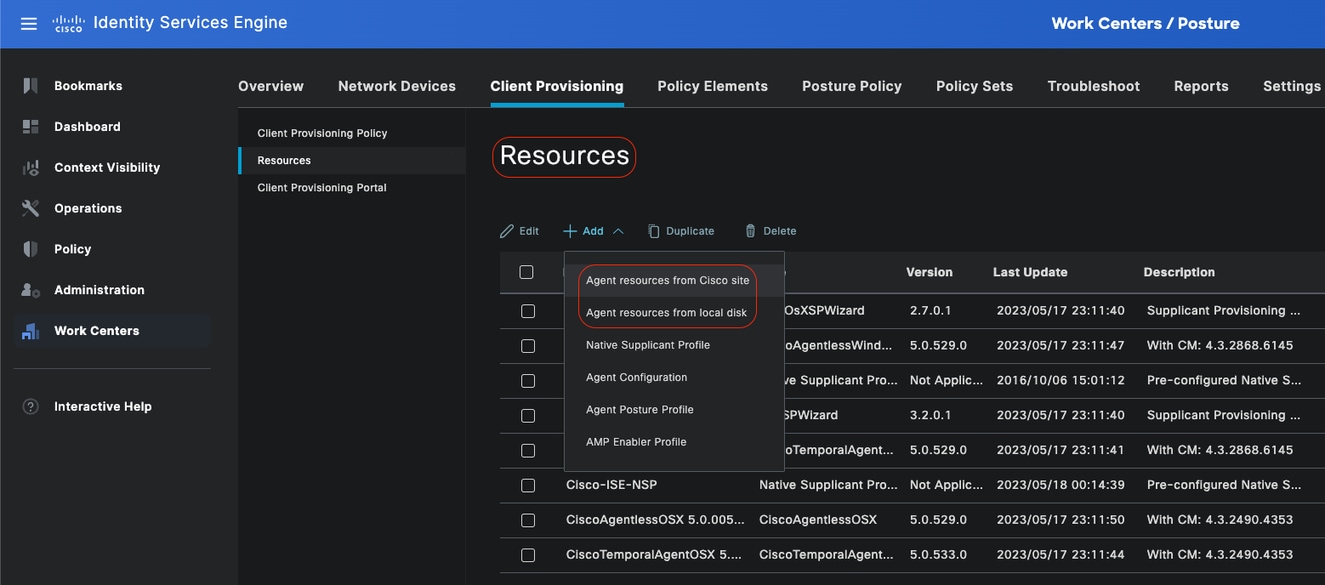Open Administration in the sidebar

pyautogui.click(x=99, y=290)
